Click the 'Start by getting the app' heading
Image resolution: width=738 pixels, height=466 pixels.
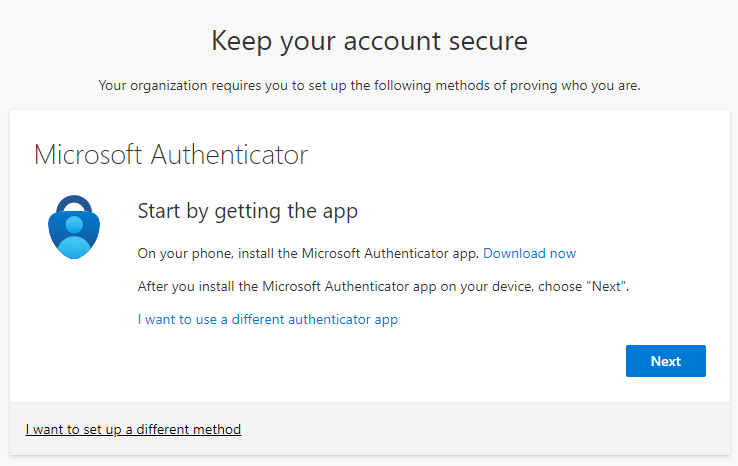click(247, 211)
